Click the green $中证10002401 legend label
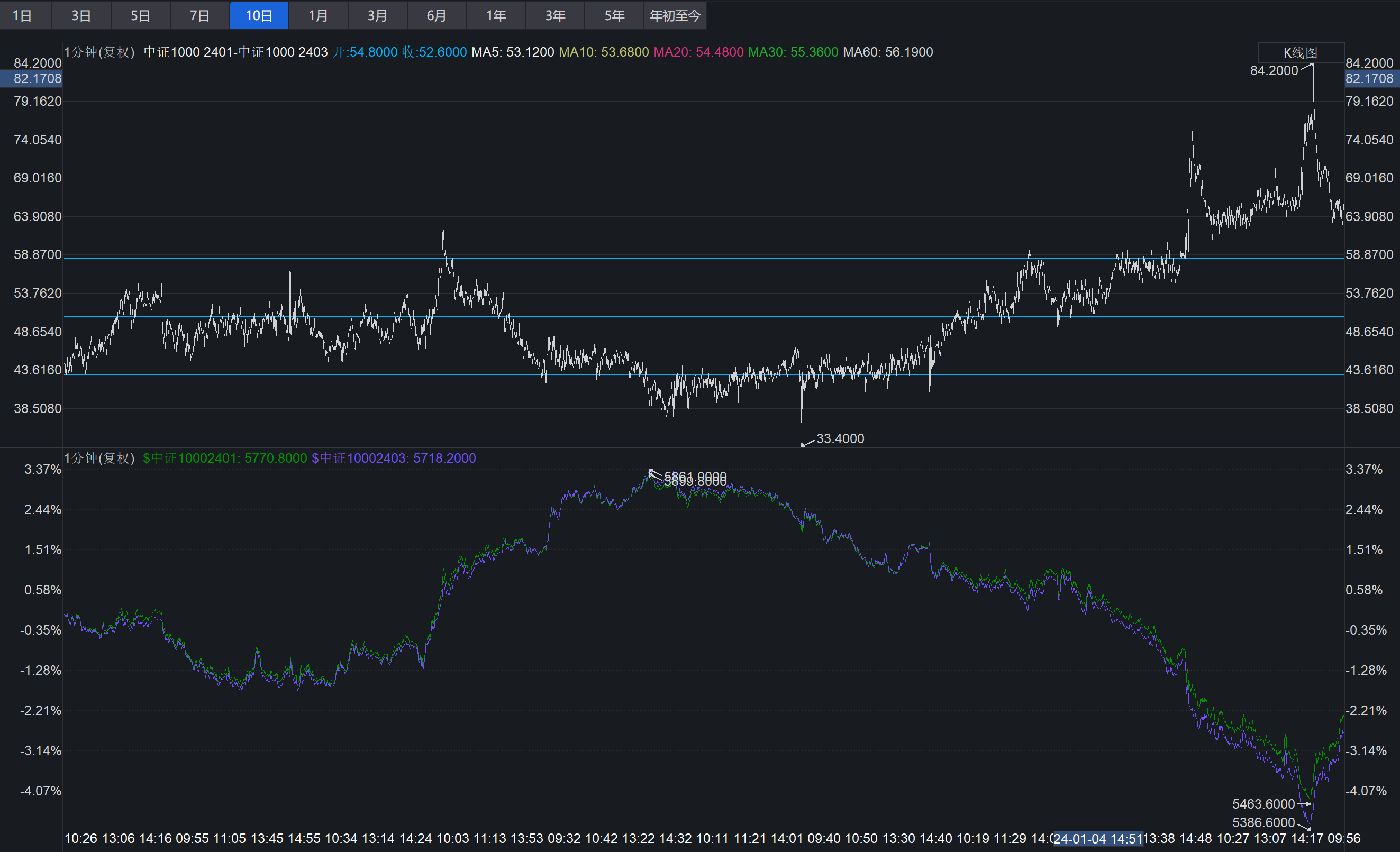1400x852 pixels. tap(224, 459)
